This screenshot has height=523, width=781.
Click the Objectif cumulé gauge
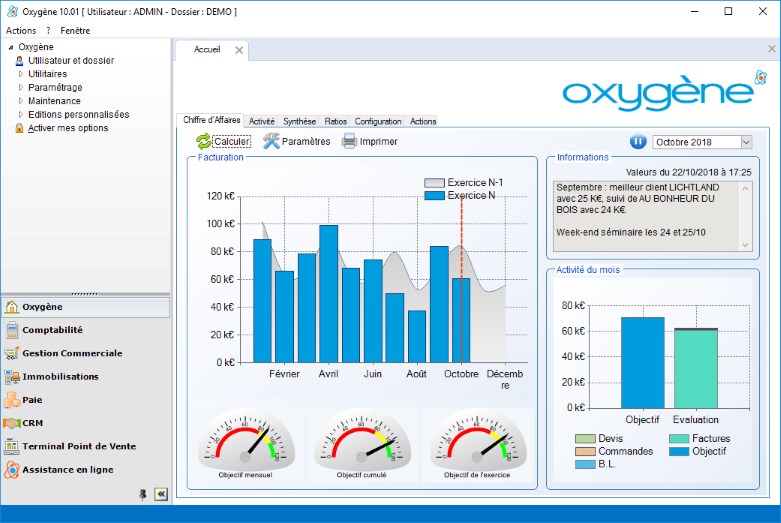(x=362, y=439)
